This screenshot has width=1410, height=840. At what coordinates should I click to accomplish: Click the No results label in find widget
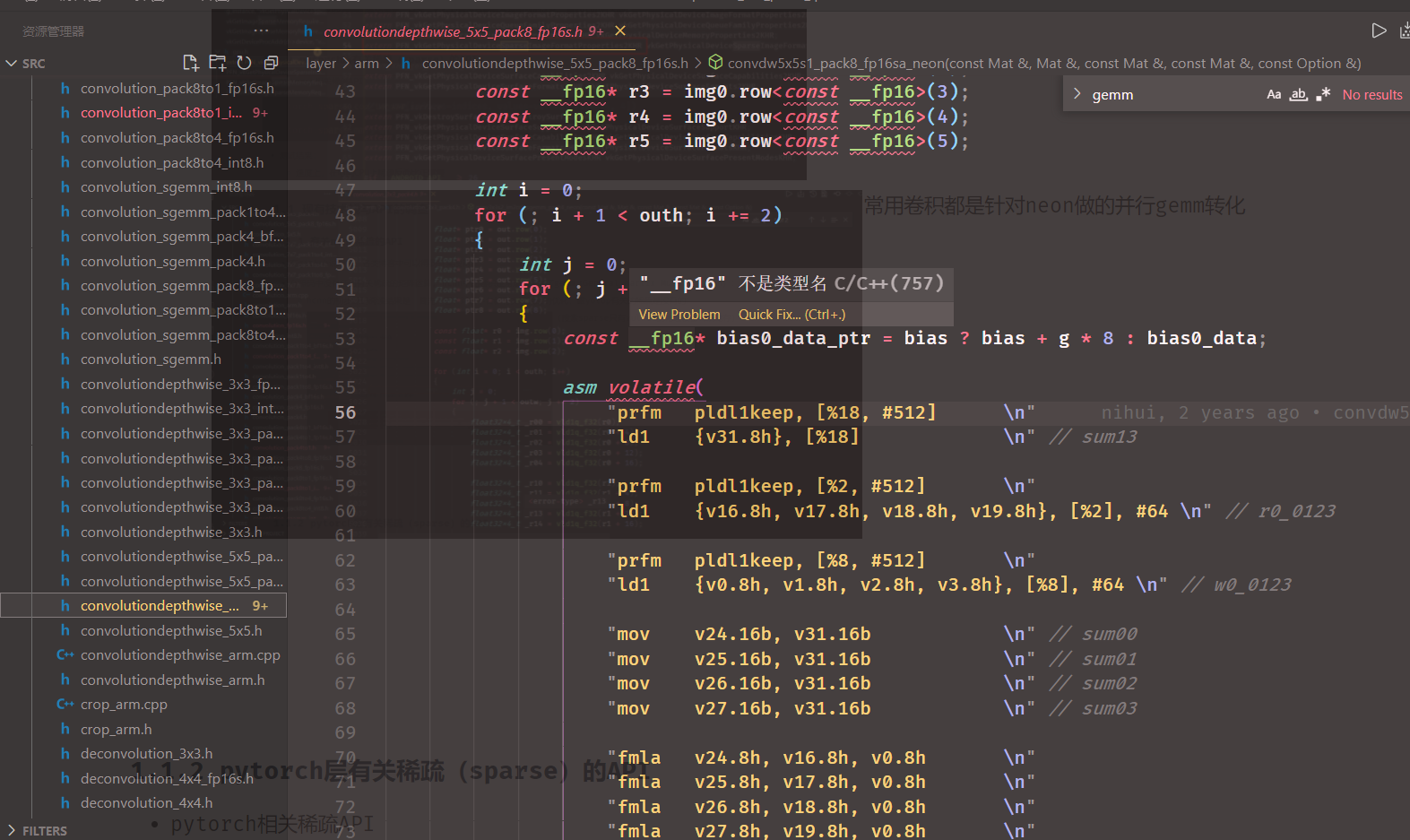click(x=1371, y=94)
